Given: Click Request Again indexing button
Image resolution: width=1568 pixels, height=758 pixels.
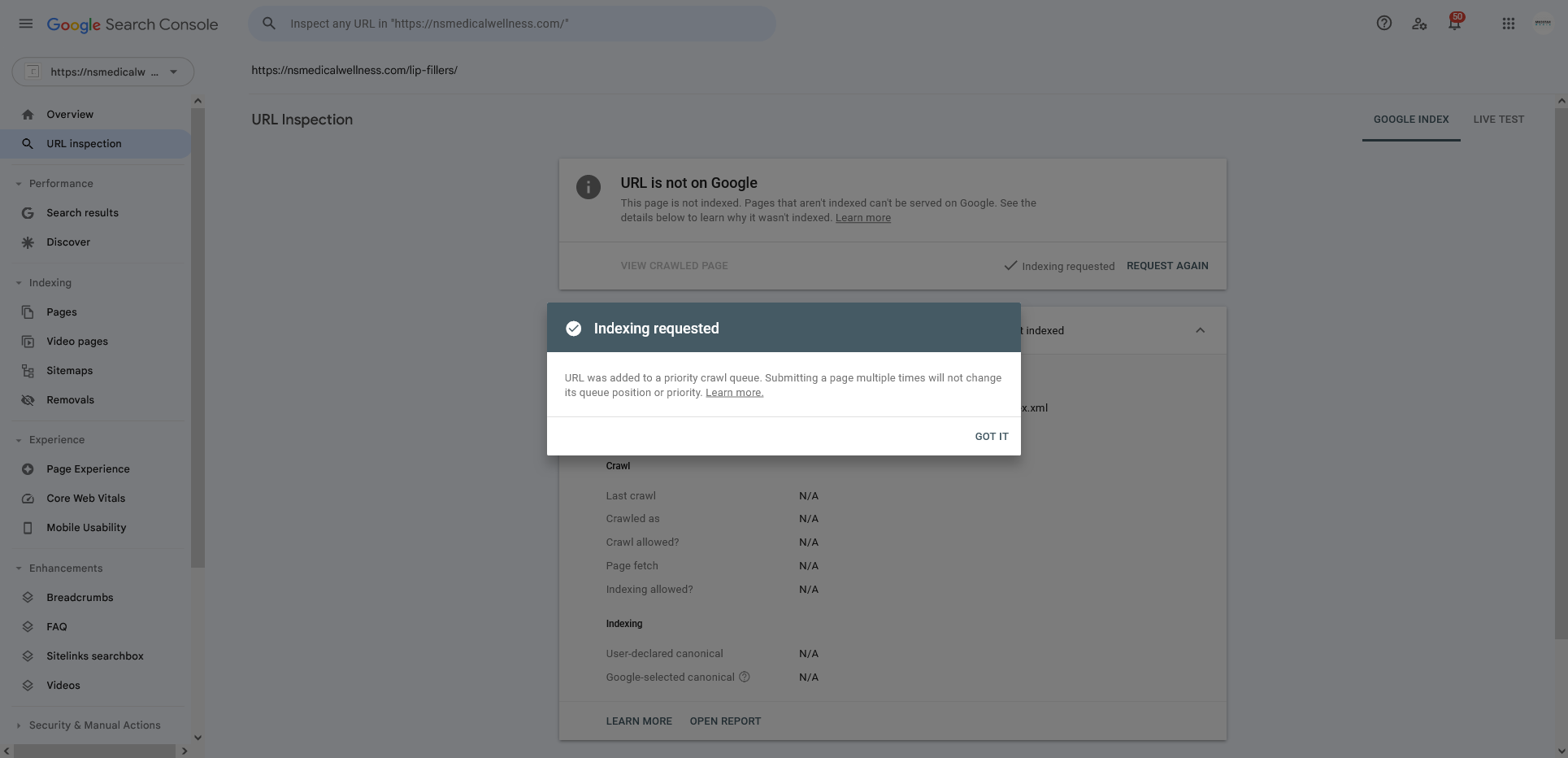Looking at the screenshot, I should [x=1167, y=266].
